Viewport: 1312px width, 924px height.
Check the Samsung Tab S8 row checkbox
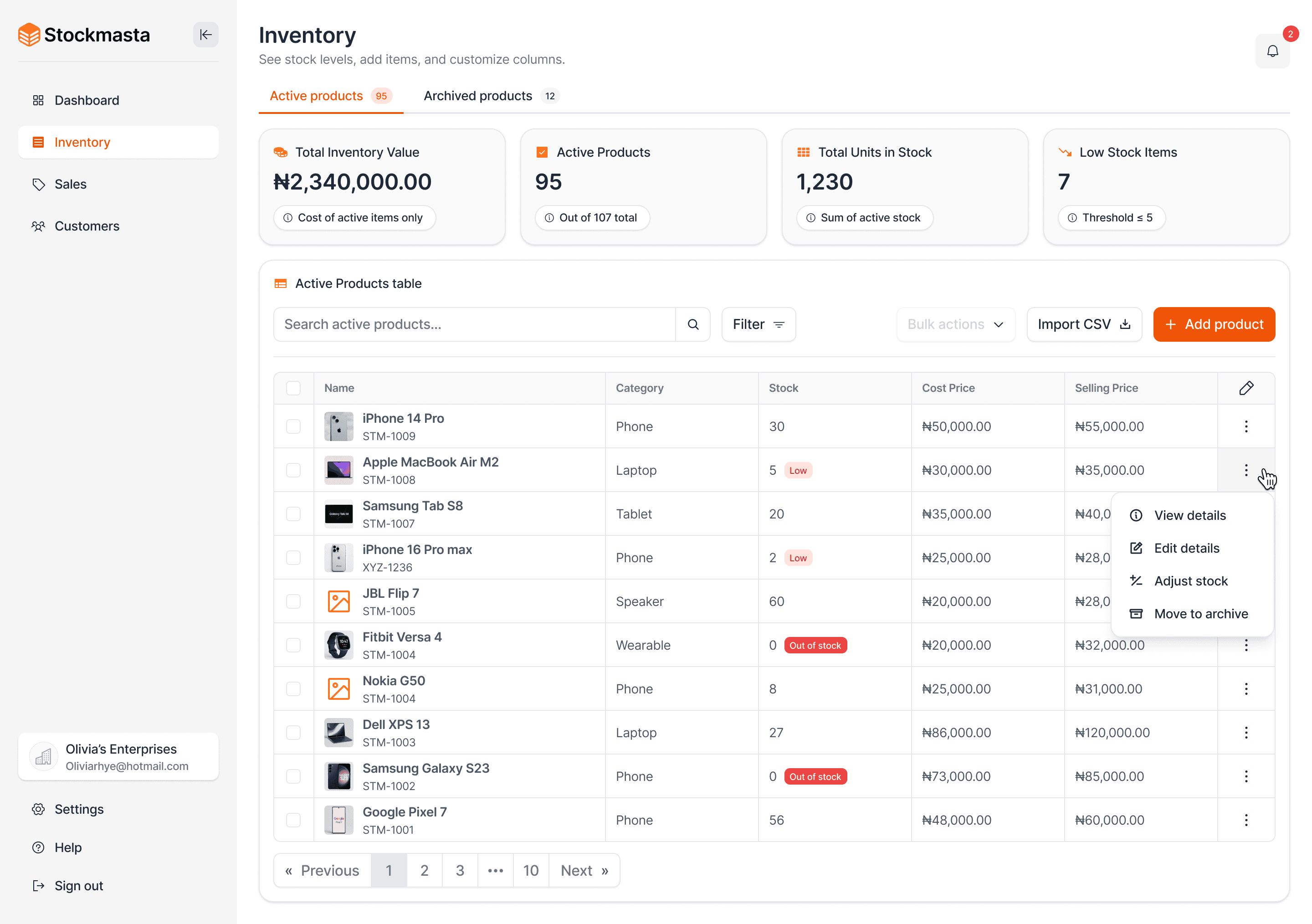293,514
